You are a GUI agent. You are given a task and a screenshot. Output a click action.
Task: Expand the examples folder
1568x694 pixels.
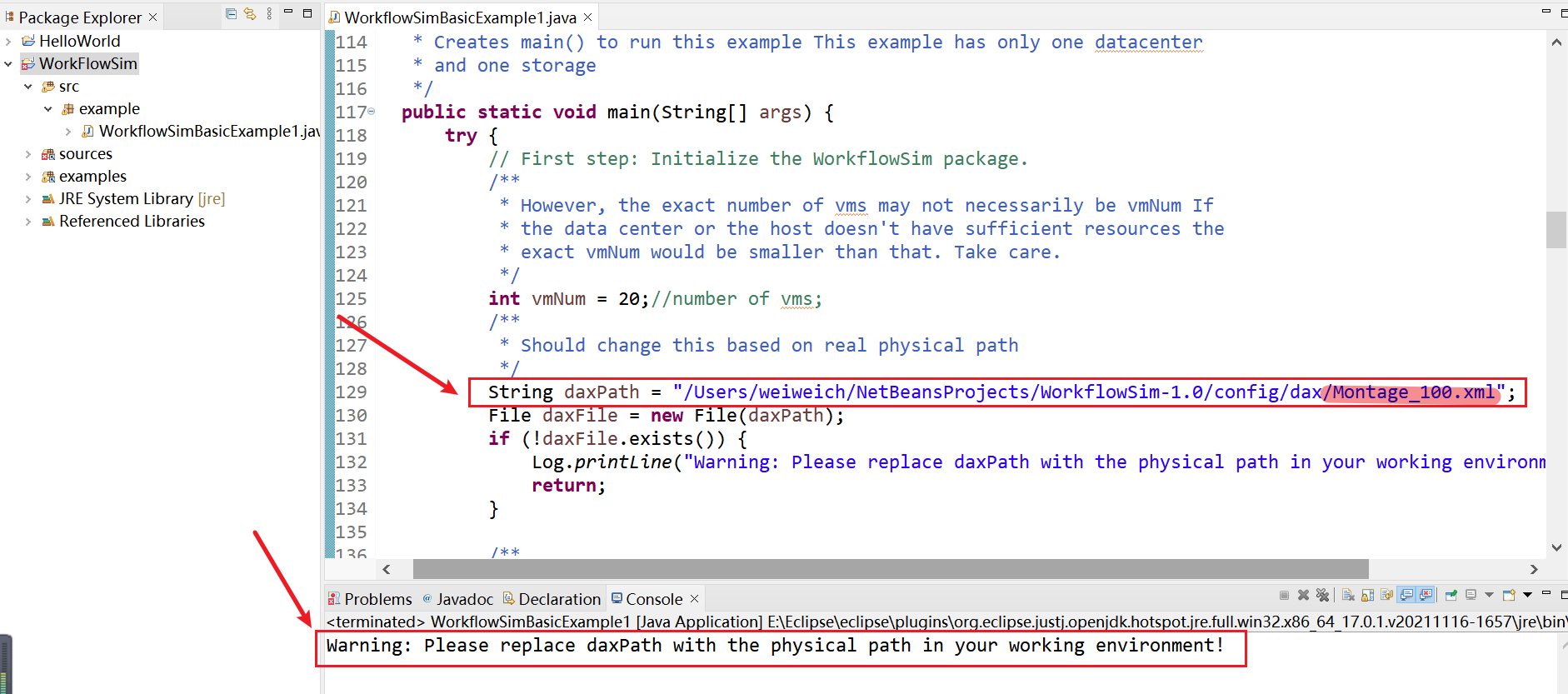[28, 176]
